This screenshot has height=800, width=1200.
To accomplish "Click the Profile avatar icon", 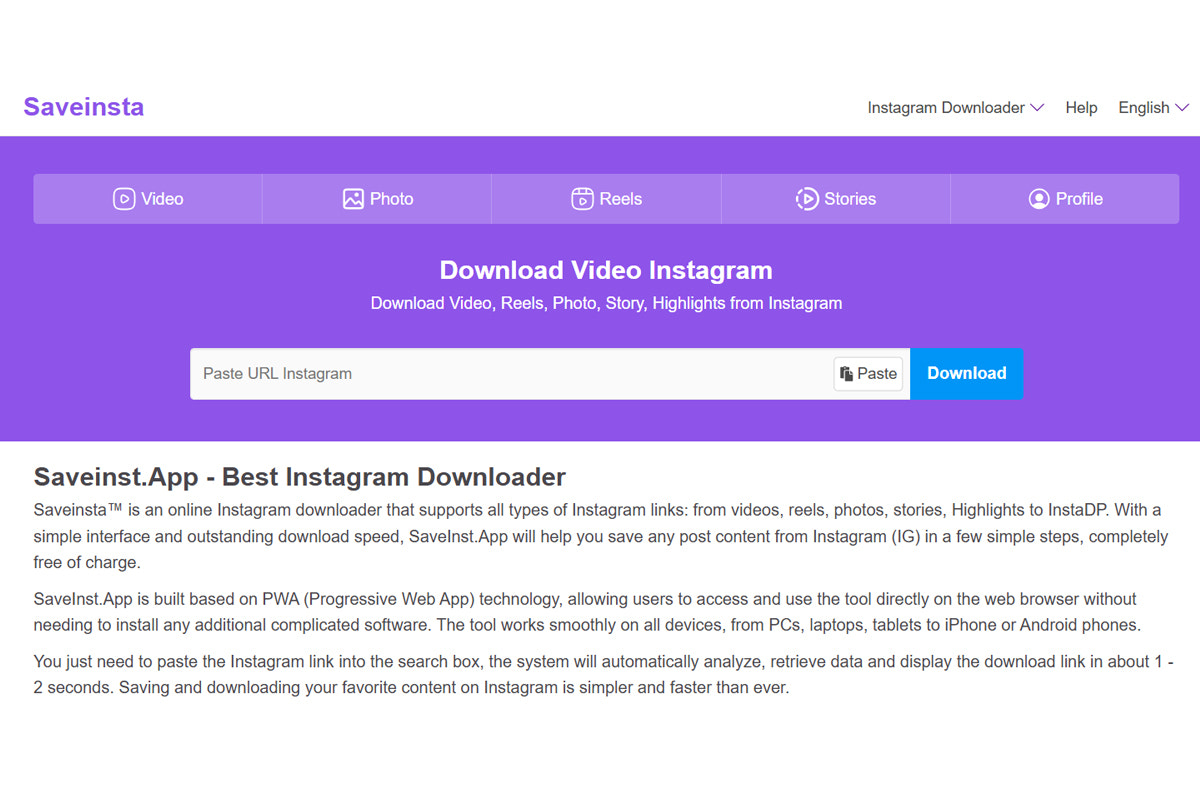I will [1039, 199].
